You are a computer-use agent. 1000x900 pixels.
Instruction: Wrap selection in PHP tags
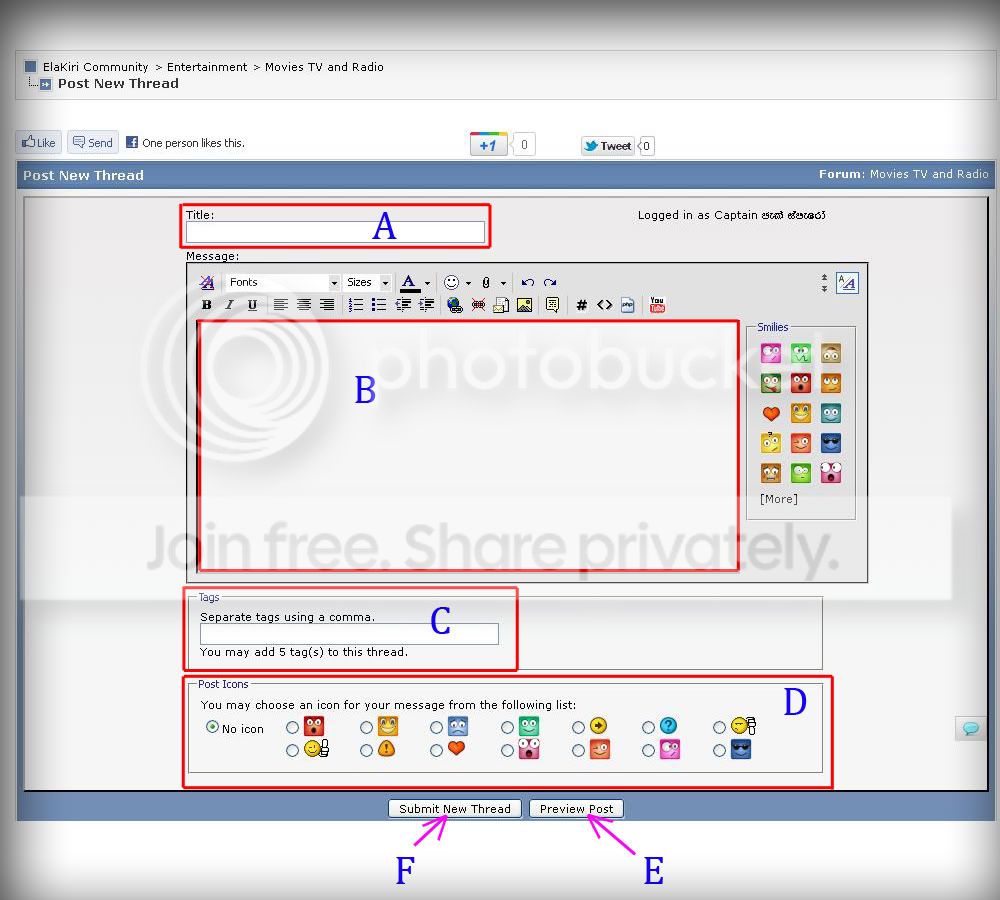tap(628, 305)
